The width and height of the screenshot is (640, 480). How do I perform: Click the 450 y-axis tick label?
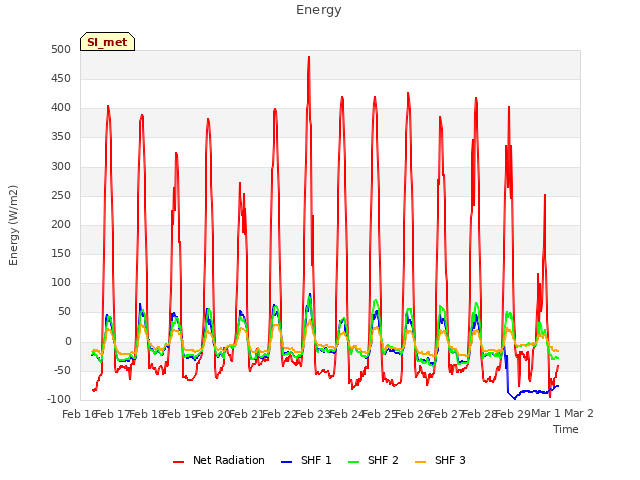pyautogui.click(x=61, y=79)
